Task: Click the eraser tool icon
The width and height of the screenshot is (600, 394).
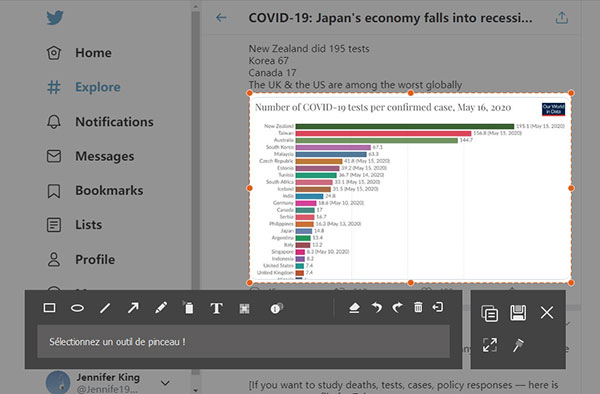Action: click(x=354, y=308)
